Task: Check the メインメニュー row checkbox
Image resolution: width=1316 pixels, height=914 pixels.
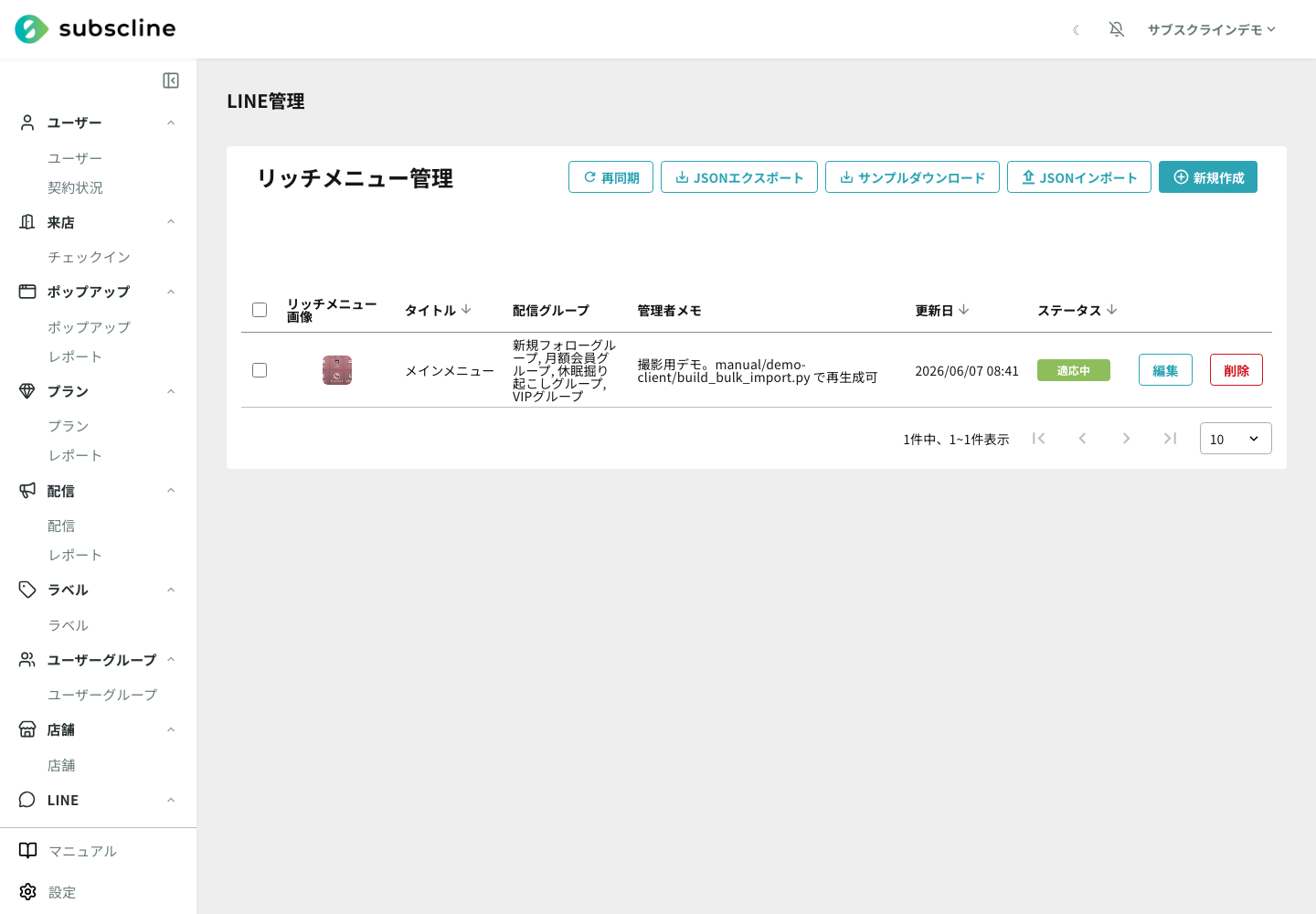Action: (260, 370)
